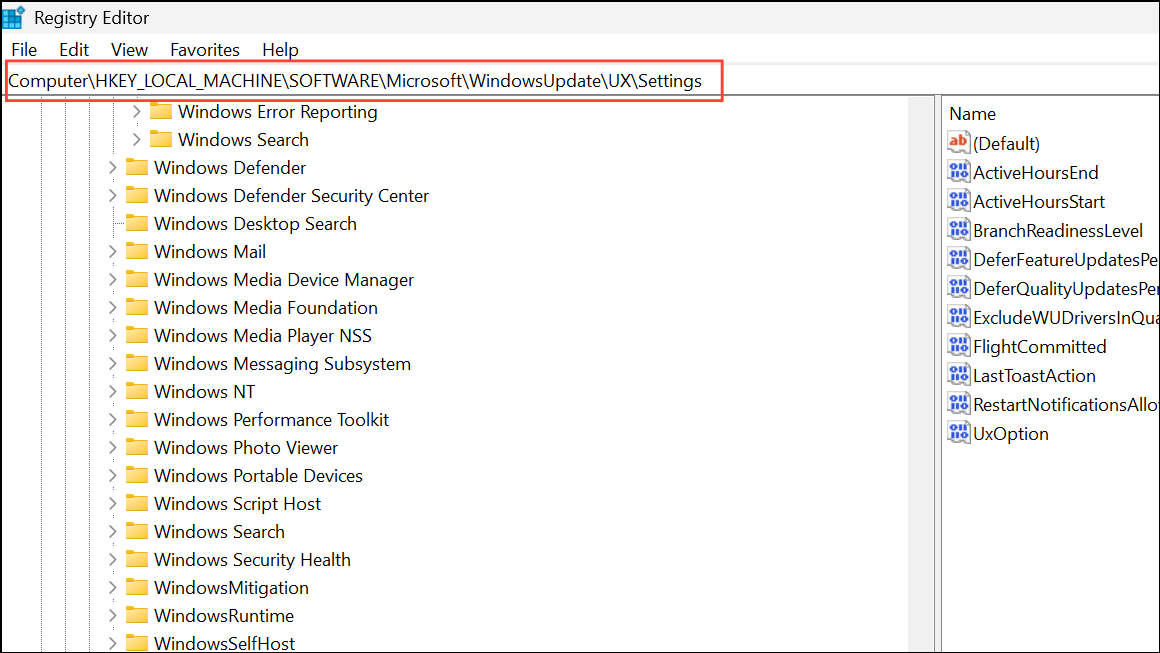Click the ActiveHoursEnd DWORD icon
Viewport: 1160px width, 653px height.
pos(959,172)
